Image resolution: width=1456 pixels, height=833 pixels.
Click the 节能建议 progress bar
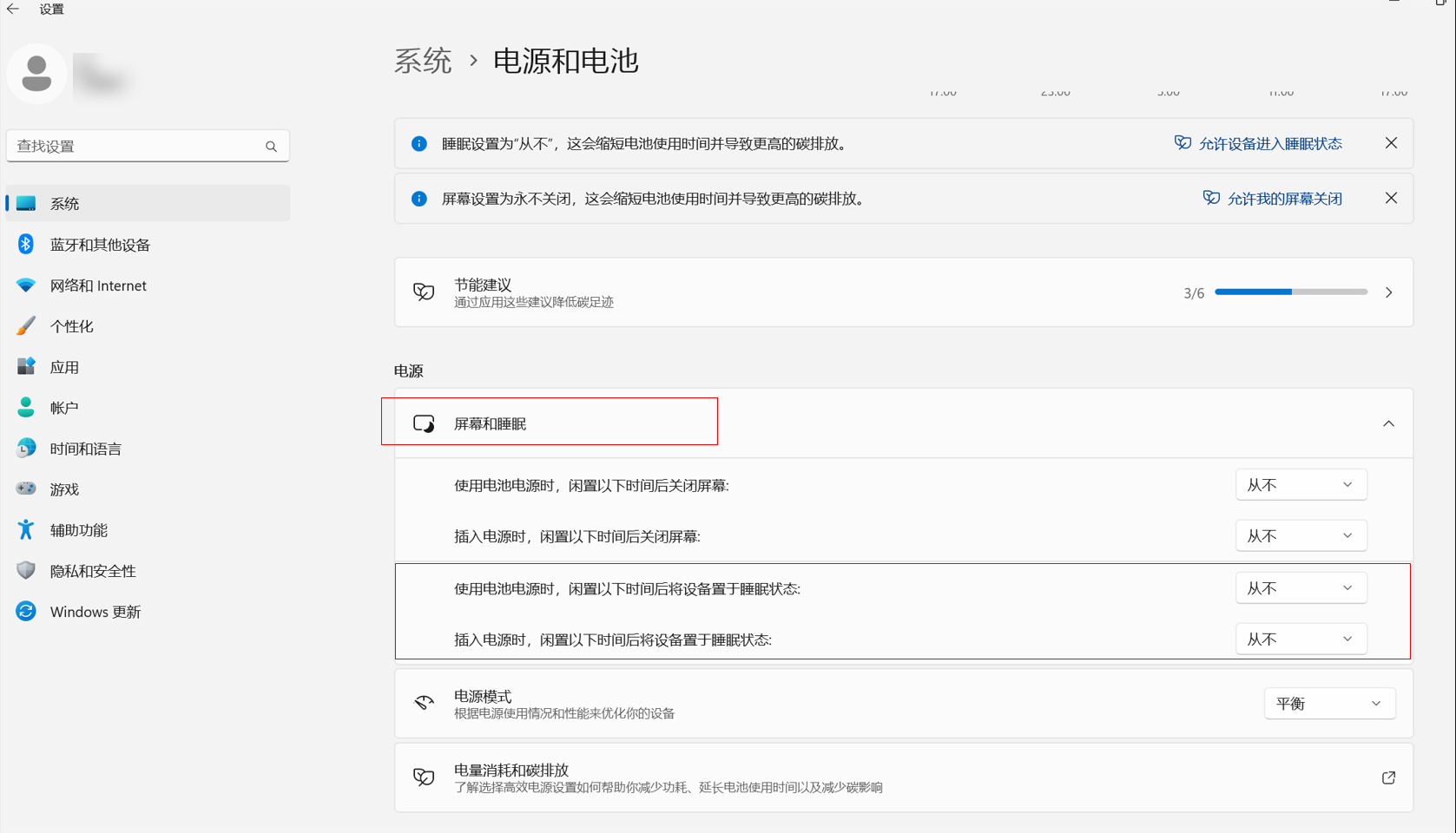1290,292
